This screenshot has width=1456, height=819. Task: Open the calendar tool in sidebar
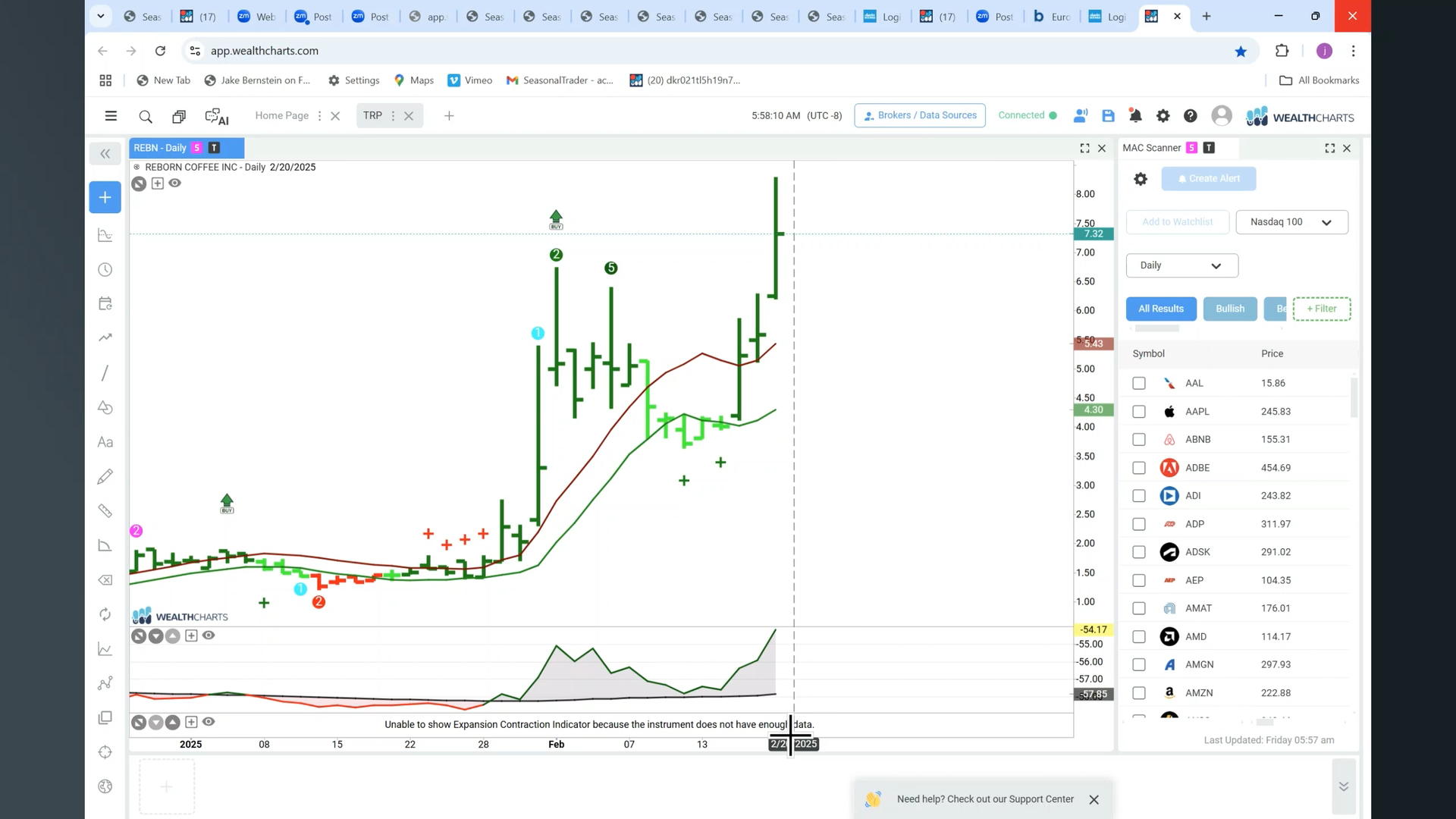click(105, 303)
